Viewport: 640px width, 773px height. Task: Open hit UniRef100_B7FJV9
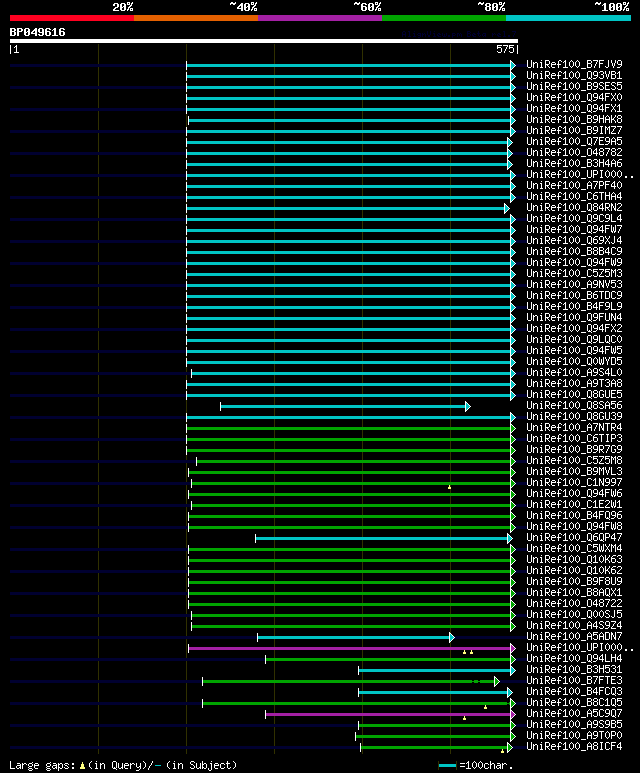[x=574, y=65]
